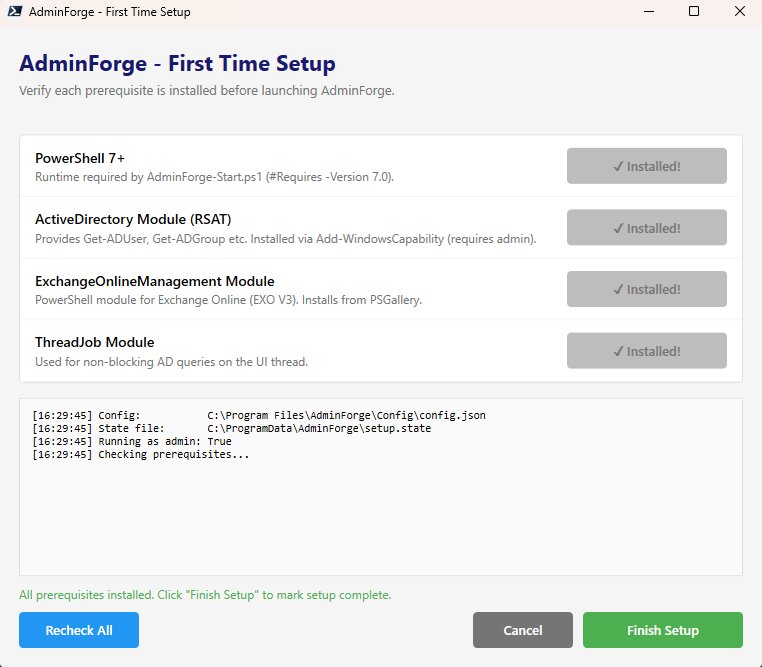
Task: Click Installed button for ExchangeOnlineManagement Module
Action: click(646, 289)
